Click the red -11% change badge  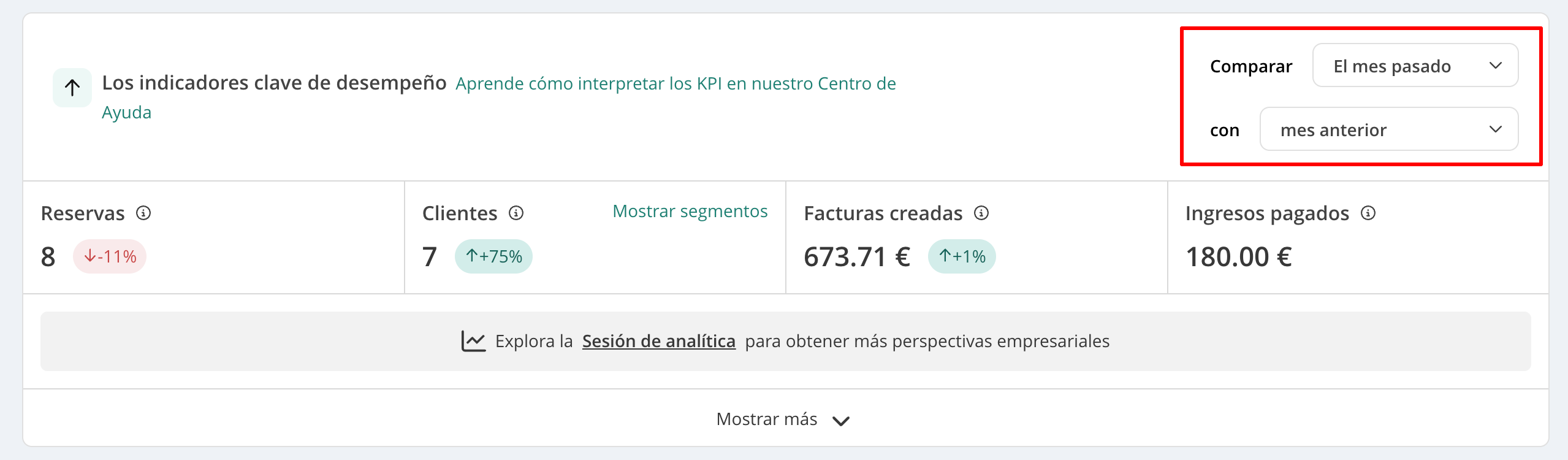pyautogui.click(x=110, y=256)
